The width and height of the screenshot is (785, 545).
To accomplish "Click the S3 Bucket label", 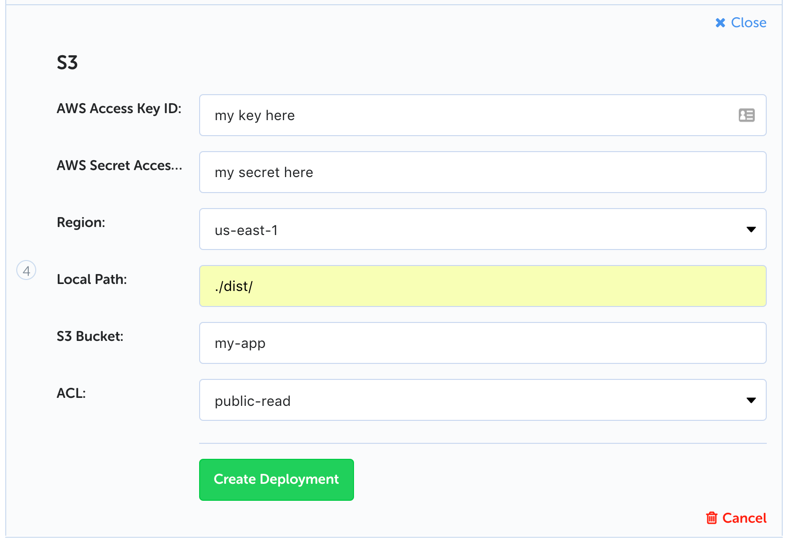I will click(x=90, y=336).
